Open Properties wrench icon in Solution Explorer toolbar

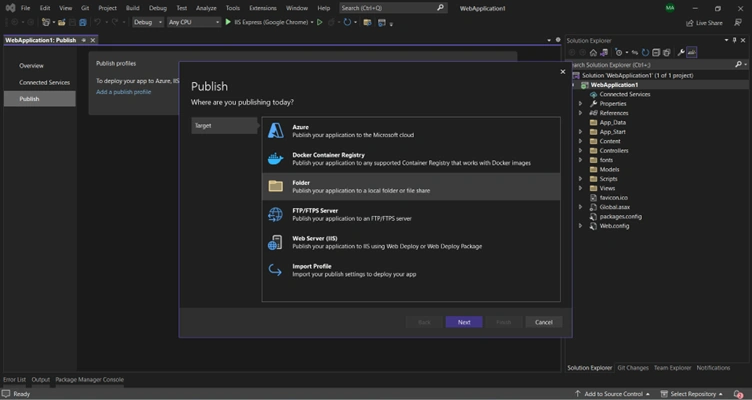point(681,52)
